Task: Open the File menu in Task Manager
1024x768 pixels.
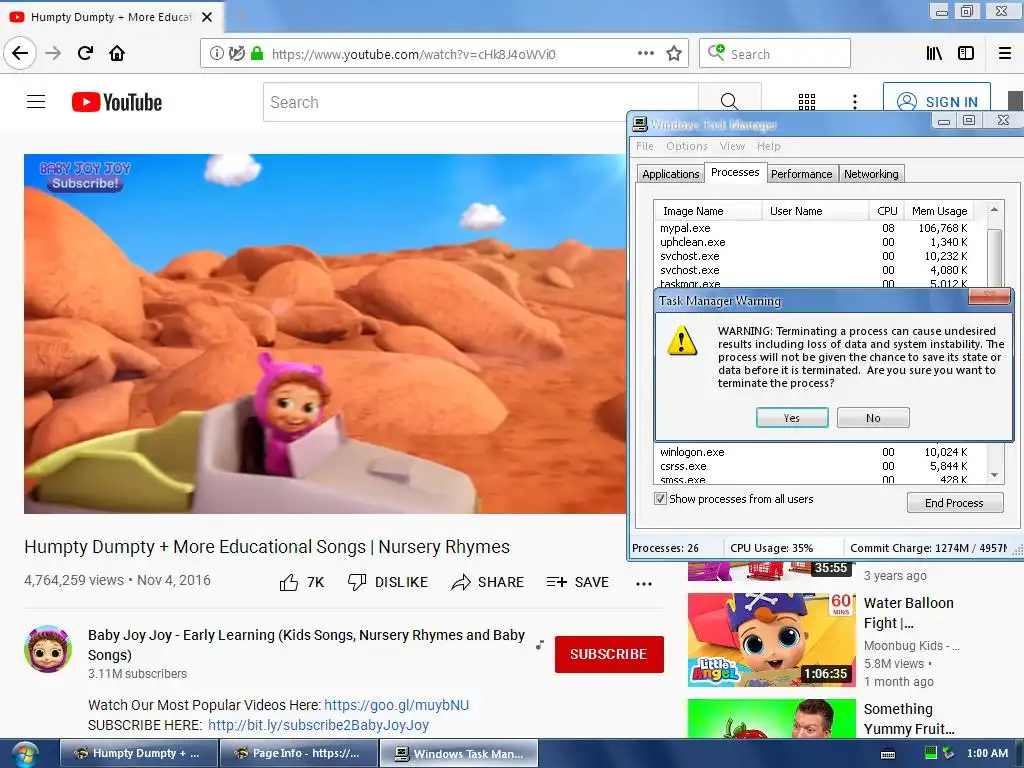Action: coord(645,146)
